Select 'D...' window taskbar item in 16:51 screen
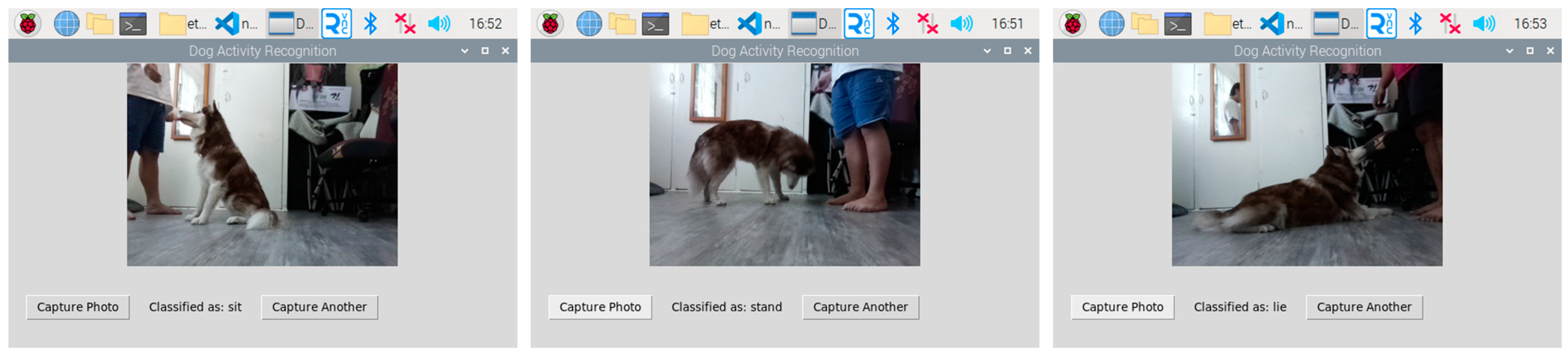The height and width of the screenshot is (356, 1568). [x=814, y=24]
